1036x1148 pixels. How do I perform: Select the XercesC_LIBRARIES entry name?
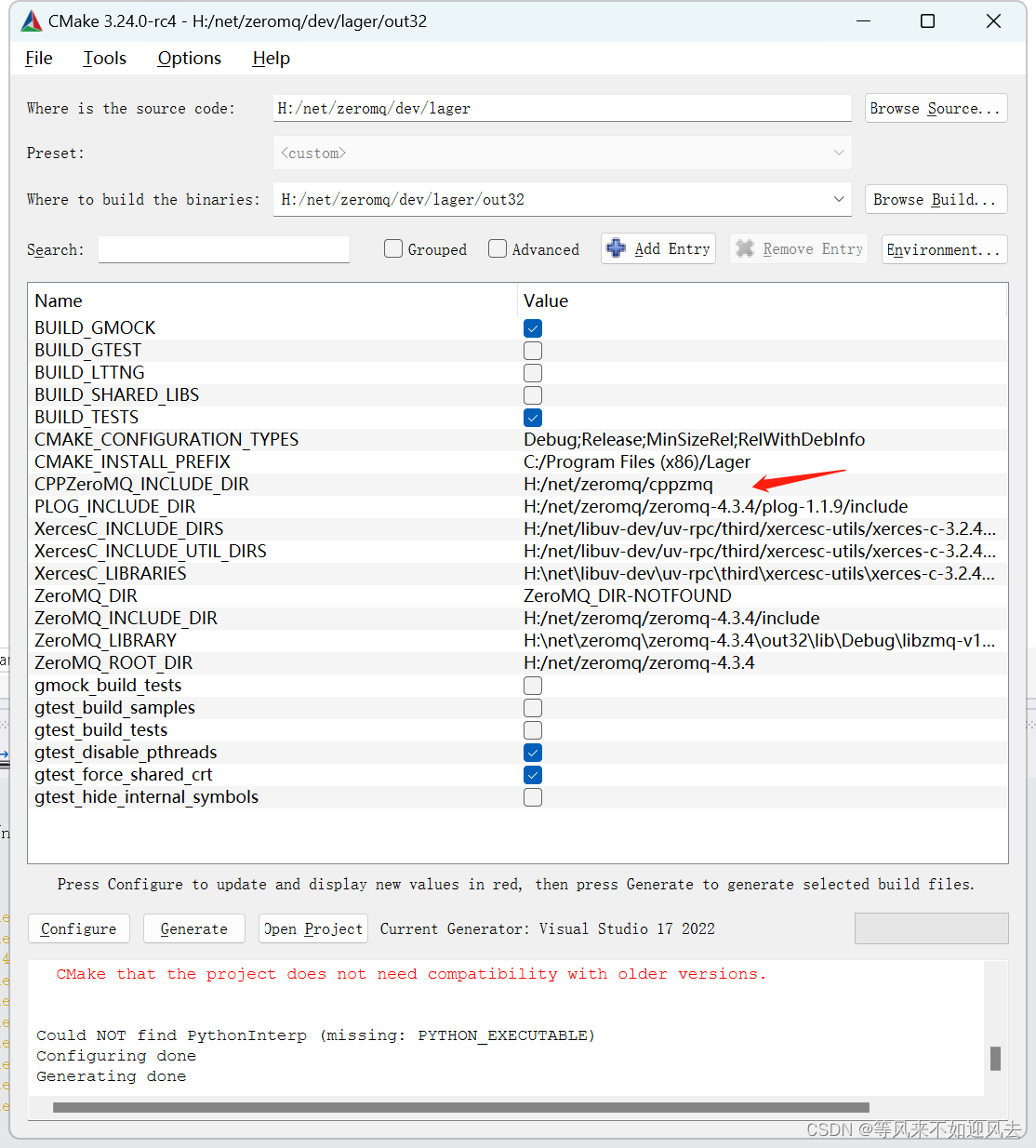pyautogui.click(x=111, y=573)
